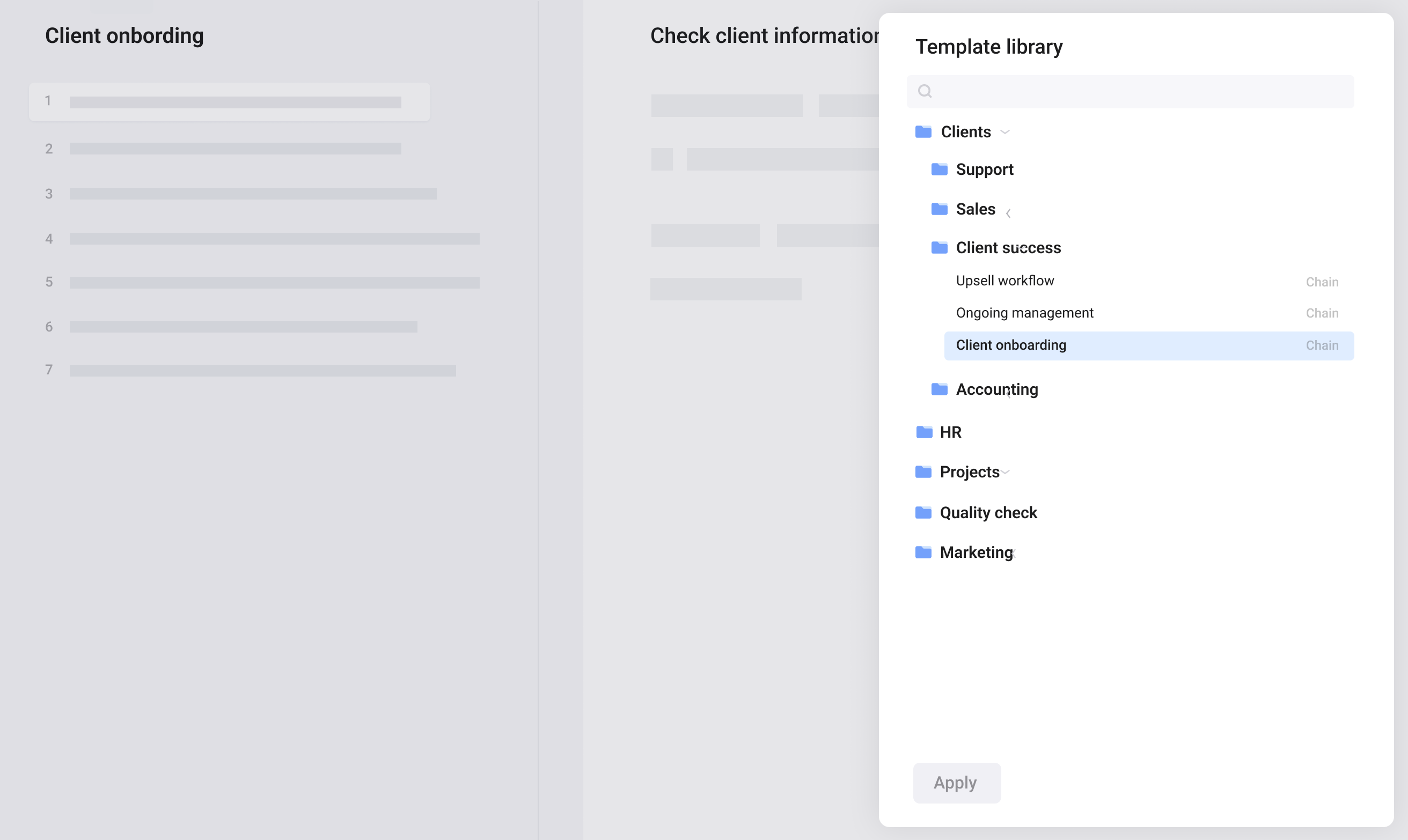
Task: Click the Support folder icon
Action: tap(939, 170)
